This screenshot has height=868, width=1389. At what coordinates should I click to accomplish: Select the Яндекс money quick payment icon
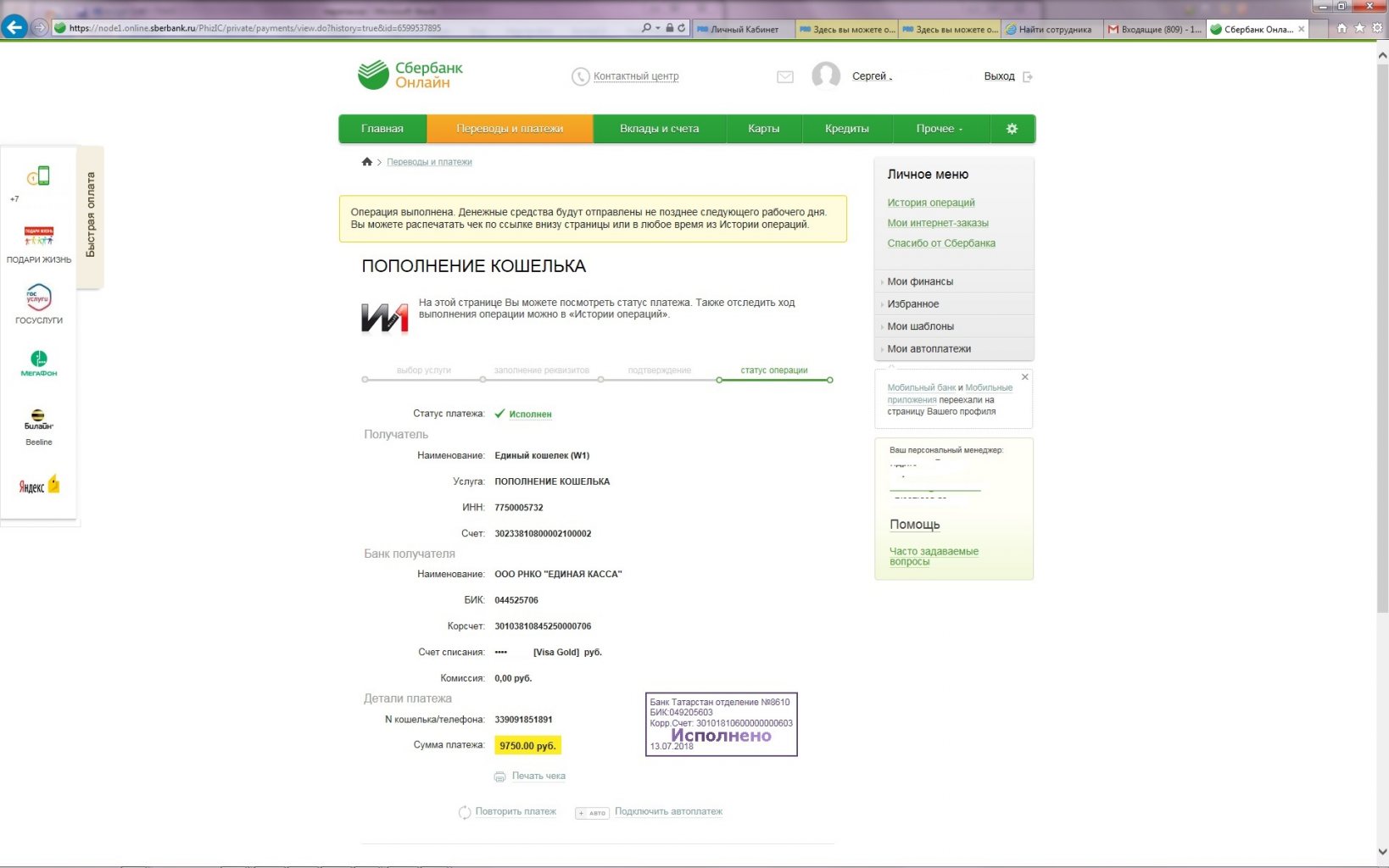(39, 486)
